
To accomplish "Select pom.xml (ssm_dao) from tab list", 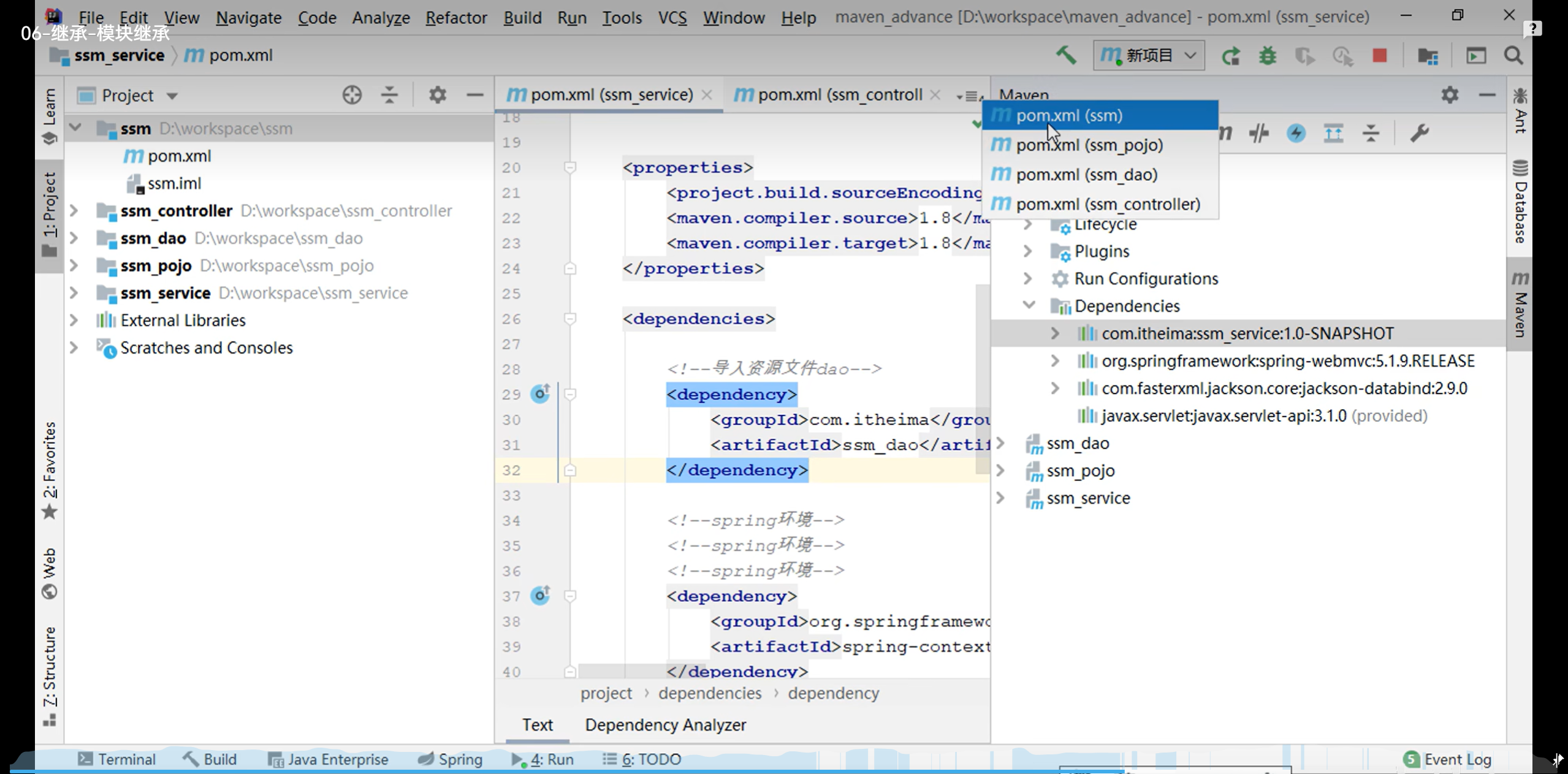I will [1086, 175].
